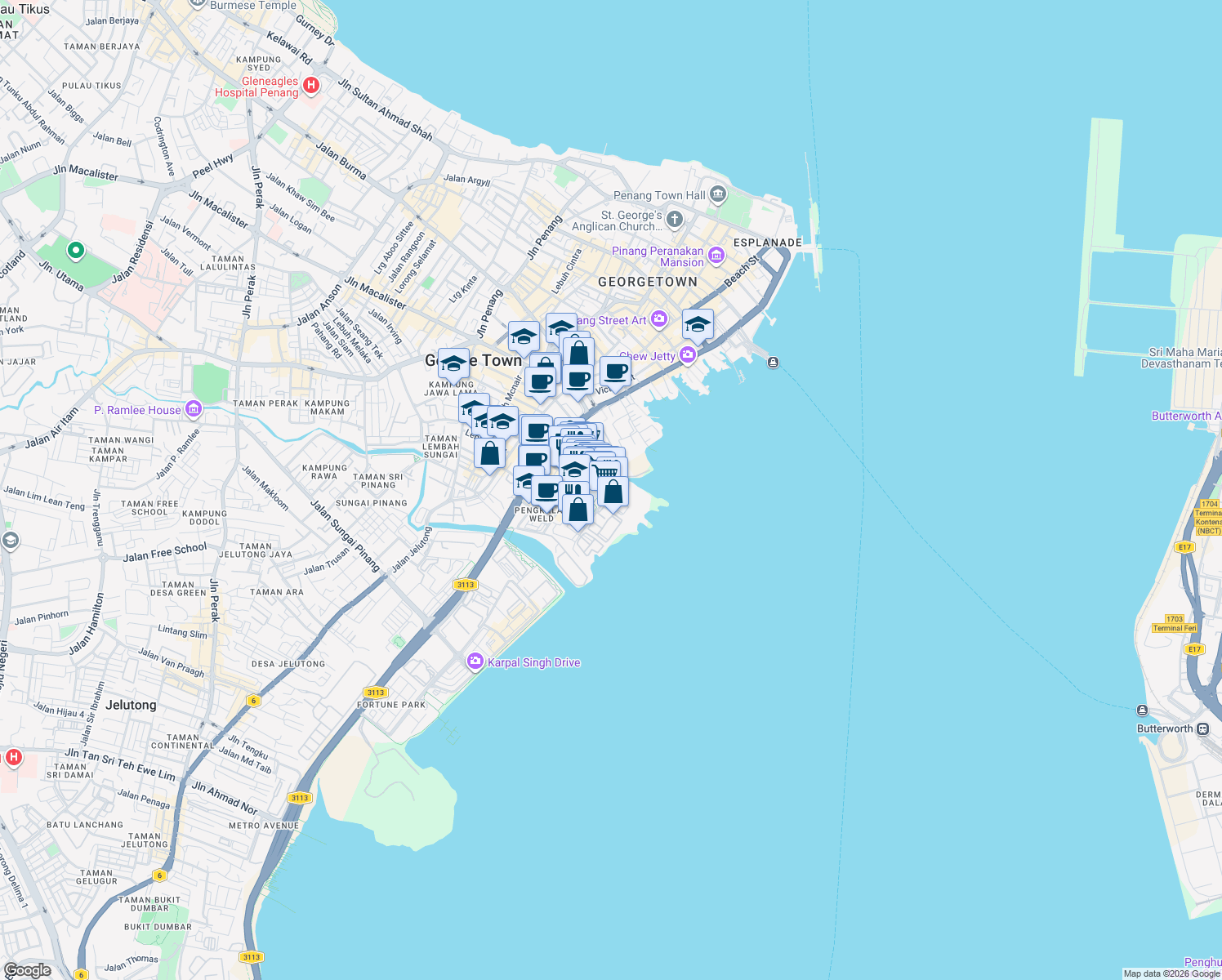Select the coffee cup marker near Victoria Street
This screenshot has width=1222, height=980.
(617, 372)
